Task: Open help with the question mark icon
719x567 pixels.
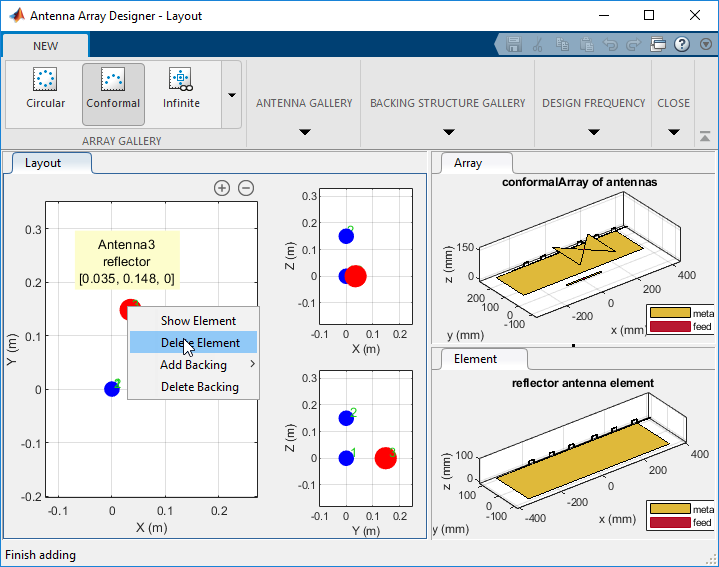Action: [x=682, y=44]
